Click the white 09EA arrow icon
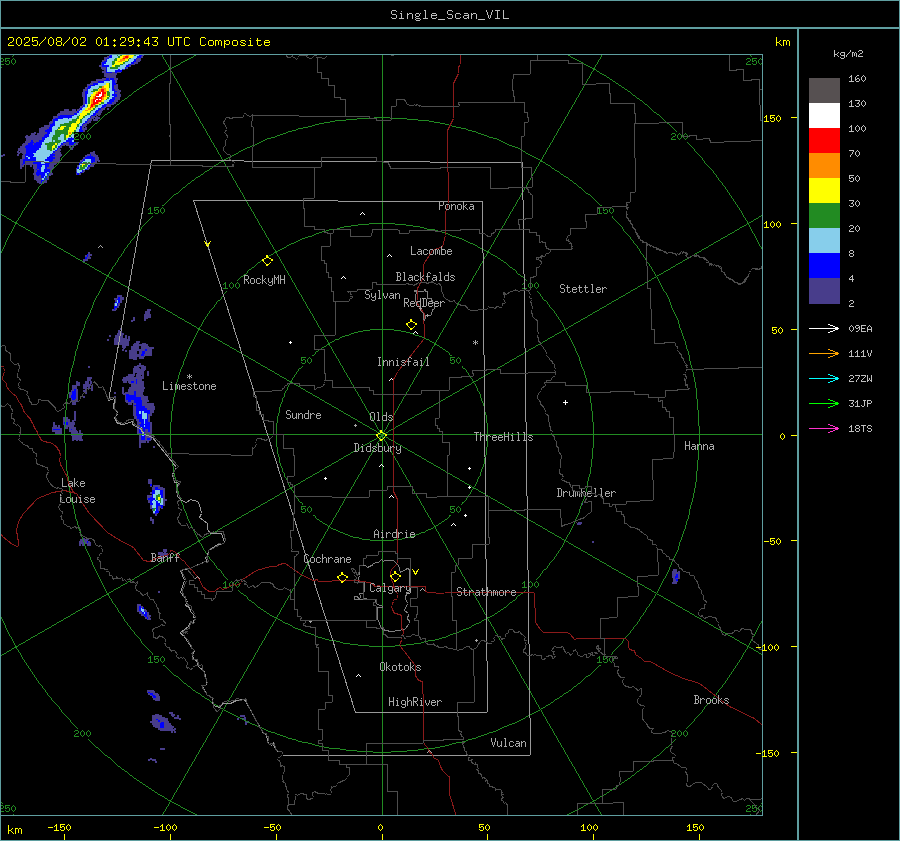 pos(824,328)
